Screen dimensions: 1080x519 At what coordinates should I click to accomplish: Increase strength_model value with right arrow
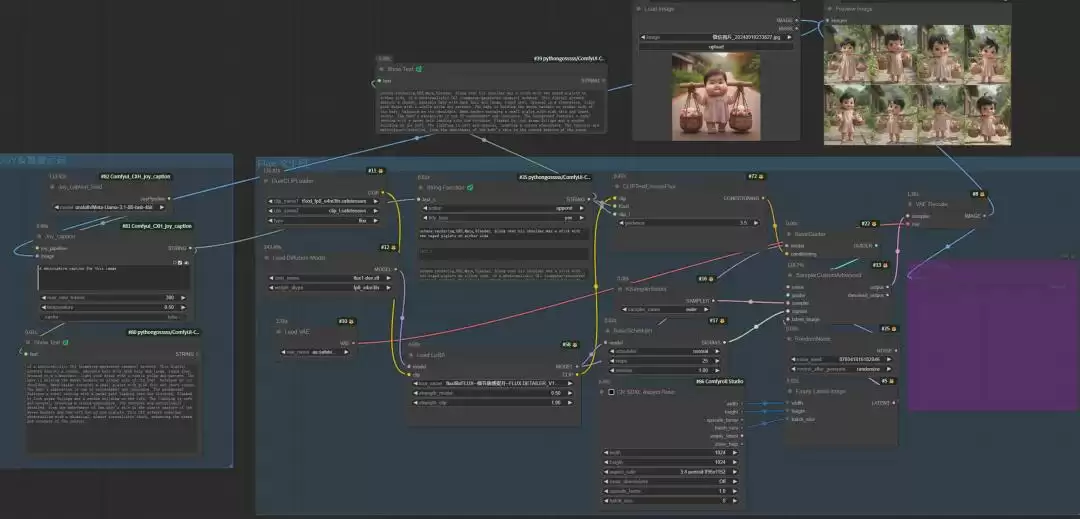pos(571,393)
